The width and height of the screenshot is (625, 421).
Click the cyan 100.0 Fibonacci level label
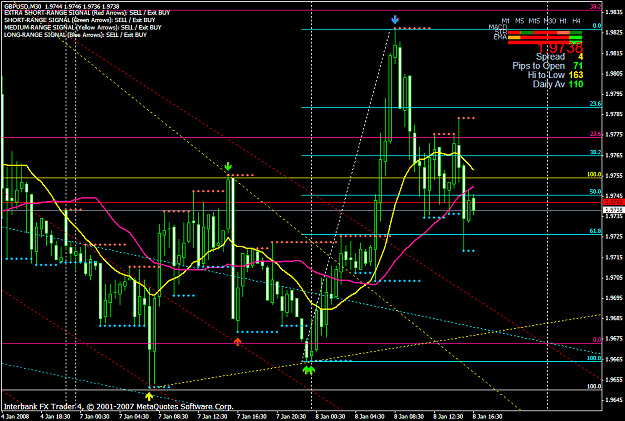(594, 358)
